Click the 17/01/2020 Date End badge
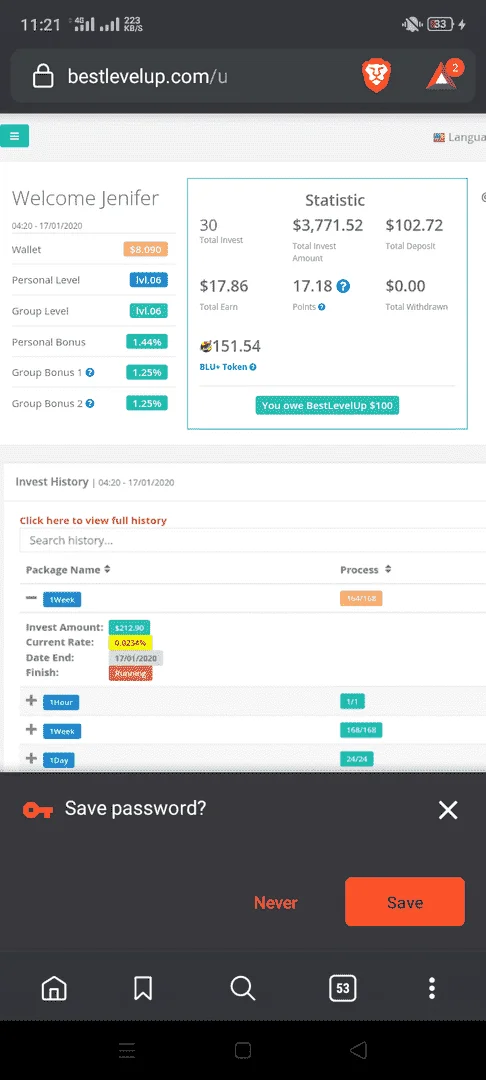Screen dimensions: 486x1080 (136, 658)
